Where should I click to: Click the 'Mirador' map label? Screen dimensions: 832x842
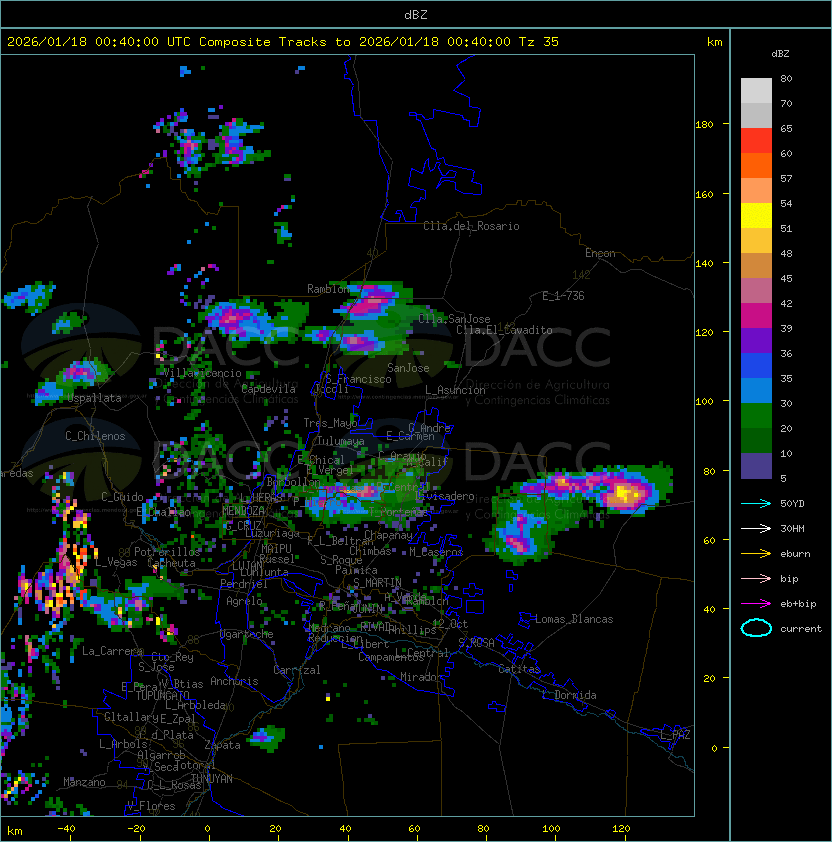click(422, 677)
